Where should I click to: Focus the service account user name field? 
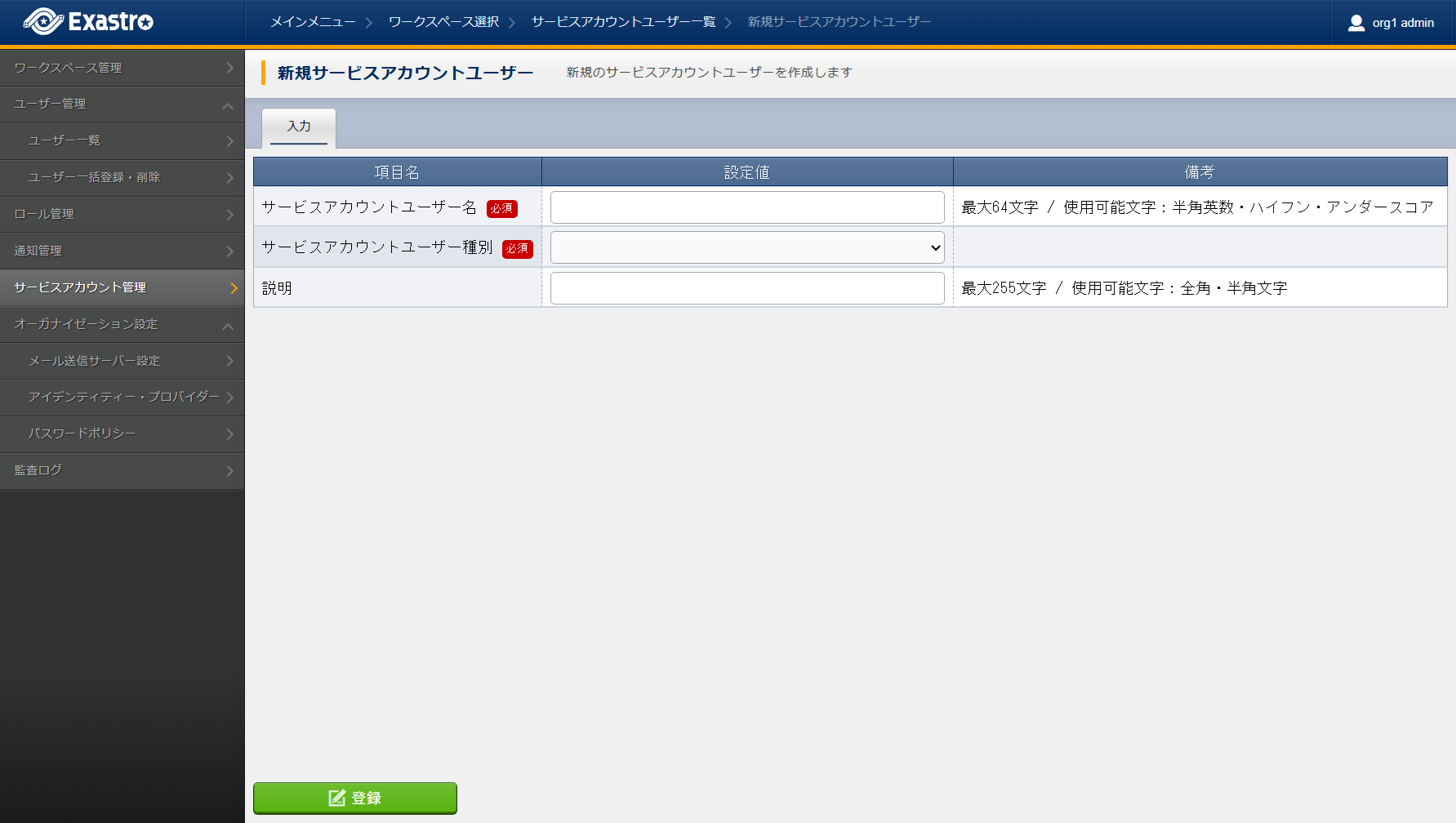[x=746, y=207]
